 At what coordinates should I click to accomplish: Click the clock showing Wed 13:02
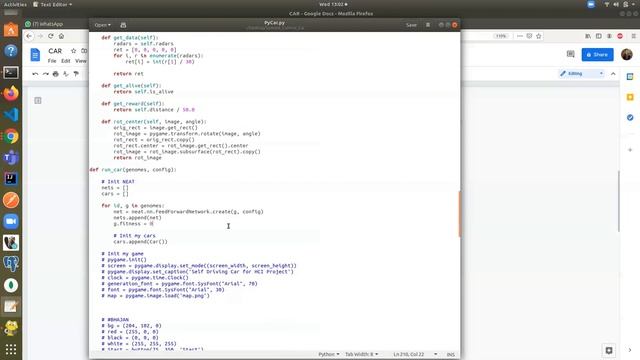(x=333, y=4)
